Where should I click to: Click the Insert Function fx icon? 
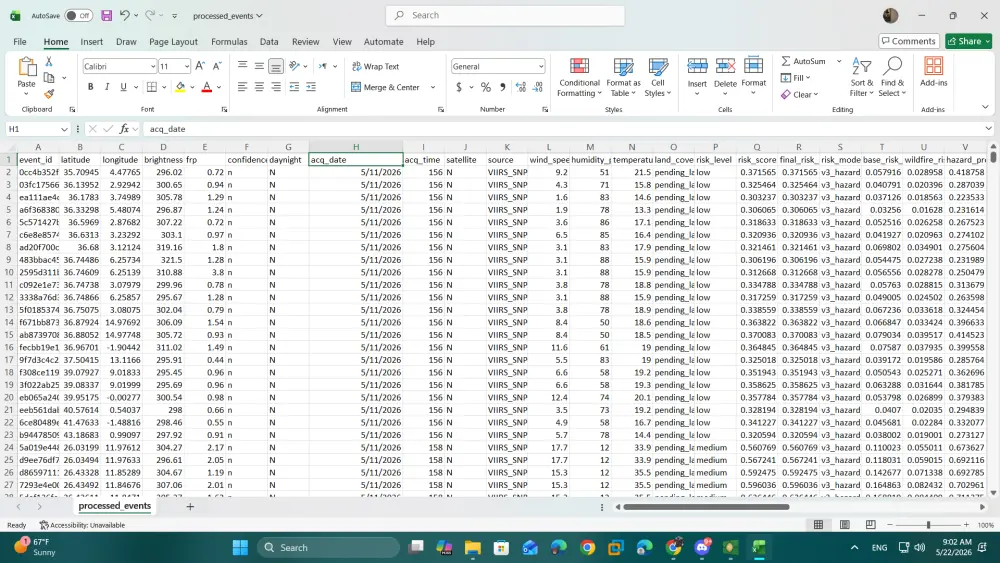pos(124,129)
